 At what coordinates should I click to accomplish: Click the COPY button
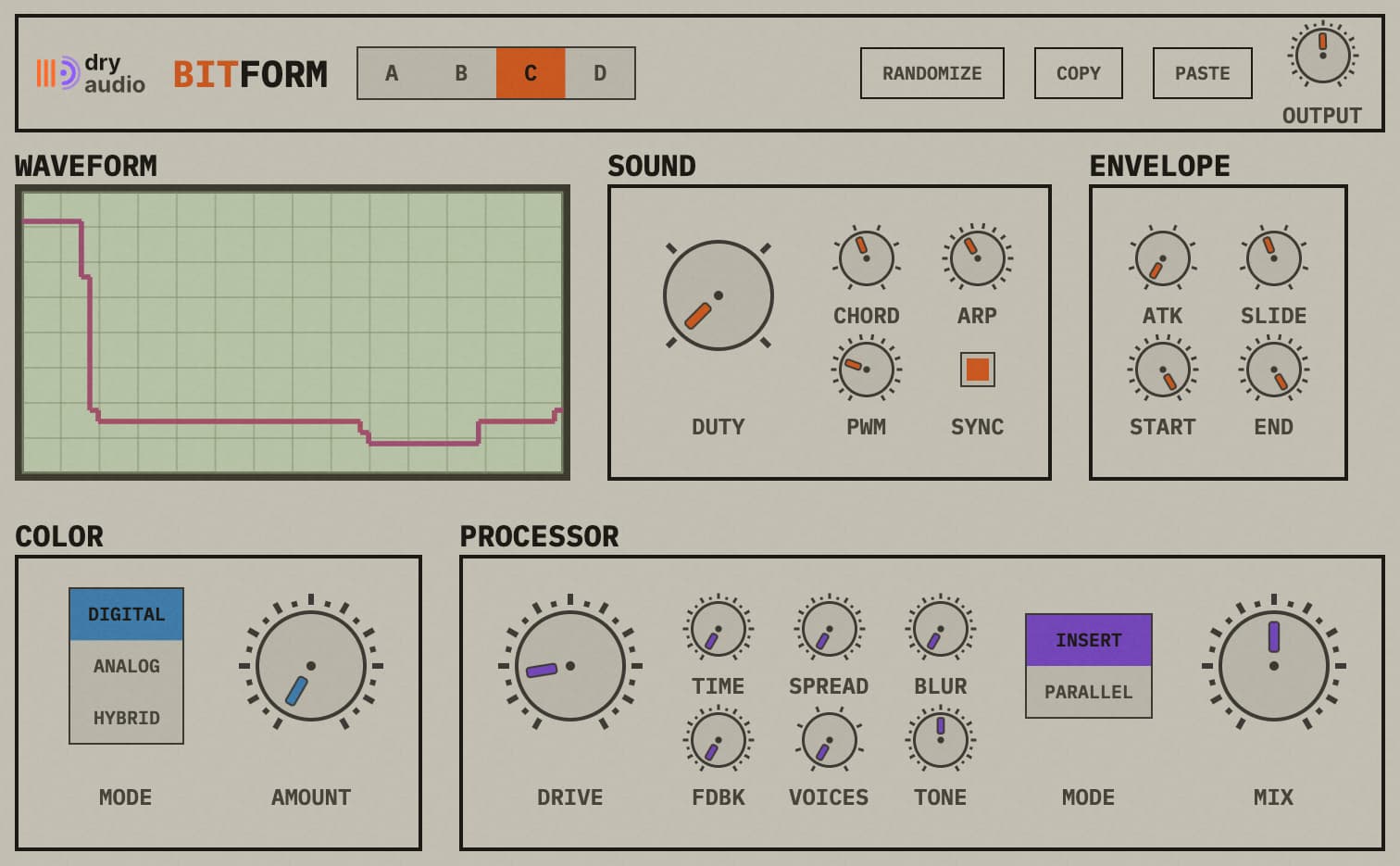point(1079,73)
